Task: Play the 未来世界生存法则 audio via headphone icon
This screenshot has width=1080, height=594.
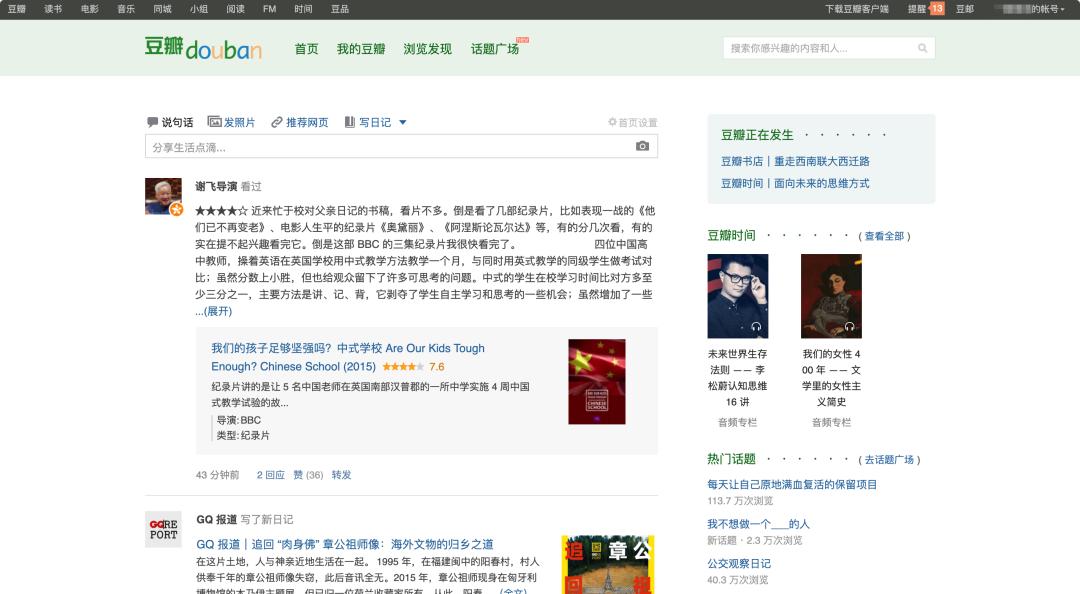Action: [755, 327]
